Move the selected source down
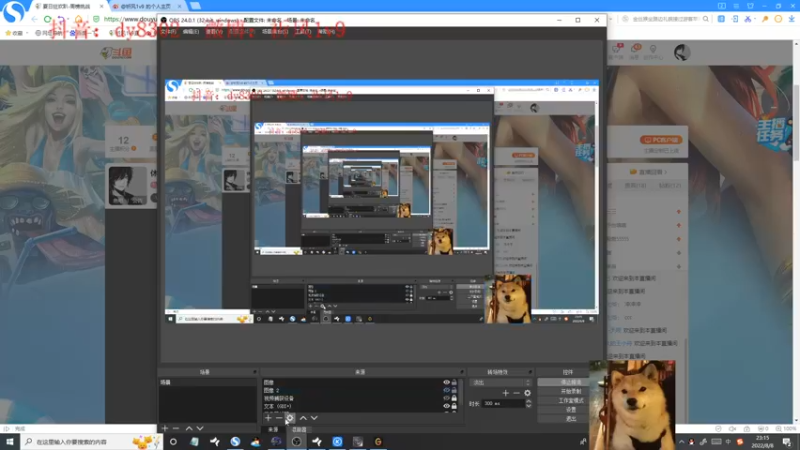Screen dimensions: 800x450 coord(314,418)
